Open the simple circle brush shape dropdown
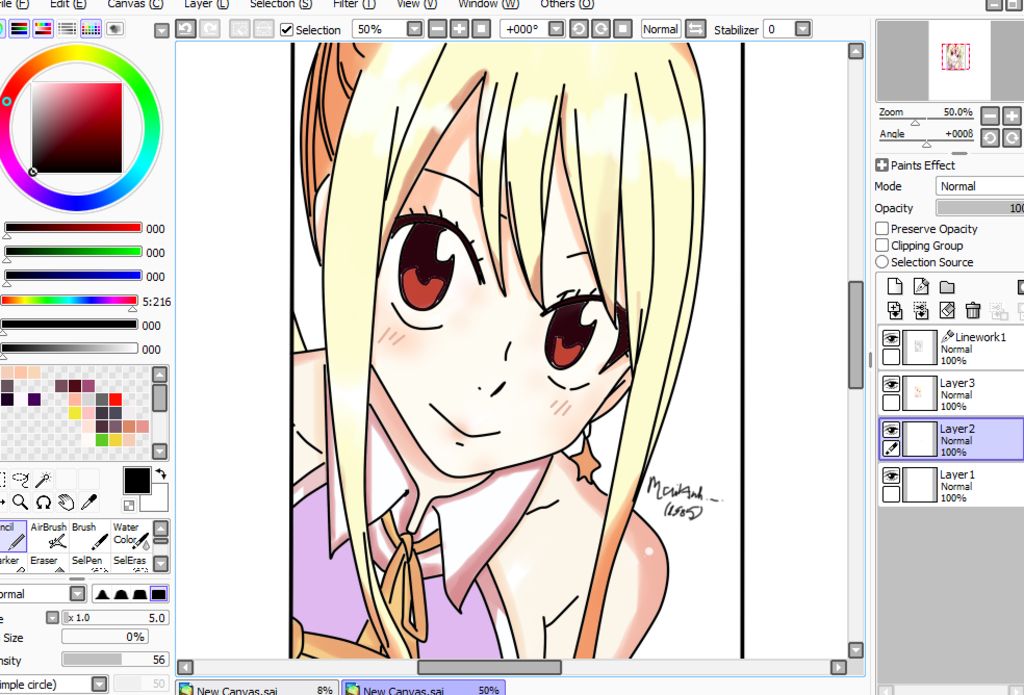Screen dimensions: 1024x695 click(99, 684)
